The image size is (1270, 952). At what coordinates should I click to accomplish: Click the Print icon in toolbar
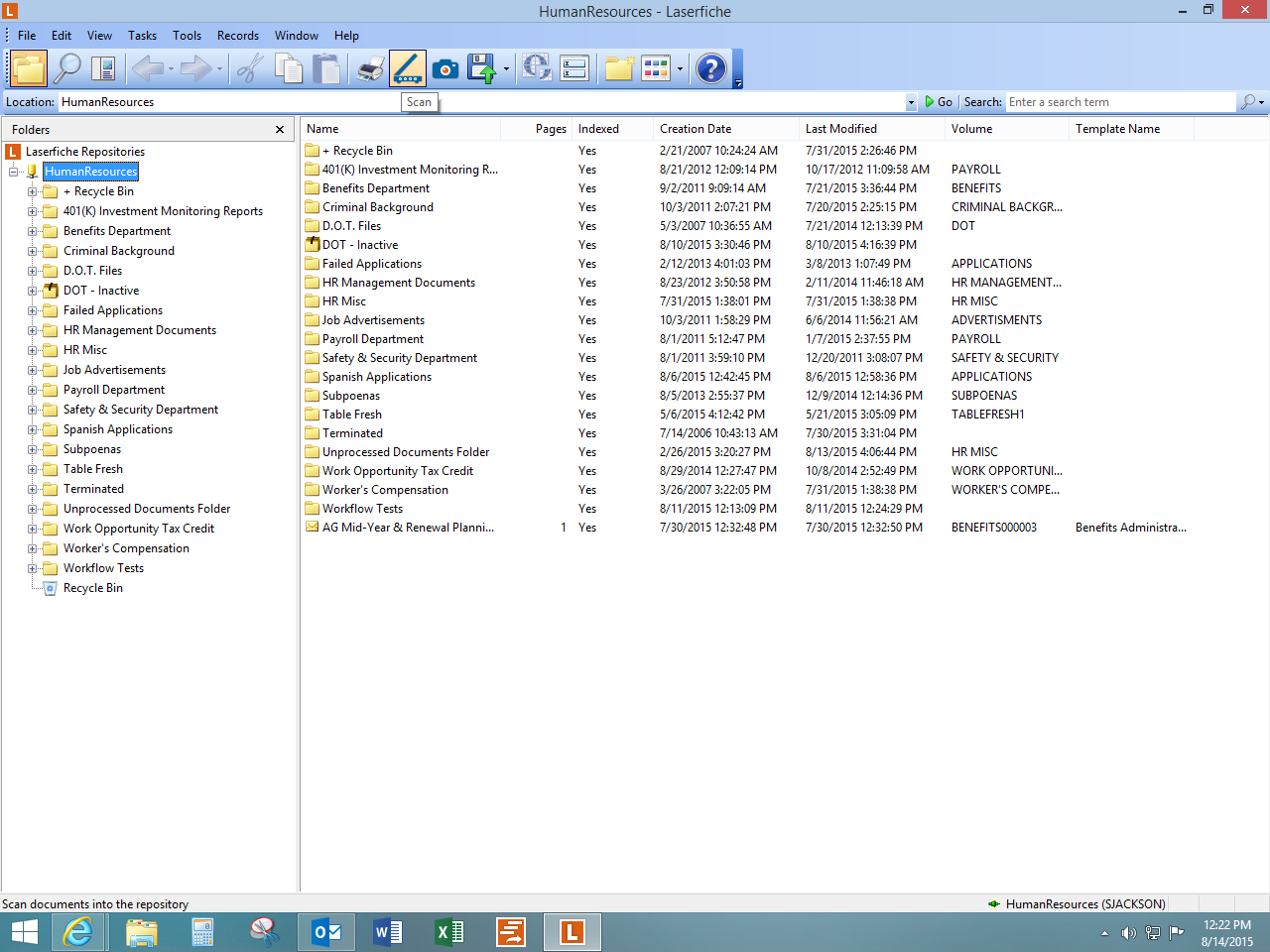(371, 68)
